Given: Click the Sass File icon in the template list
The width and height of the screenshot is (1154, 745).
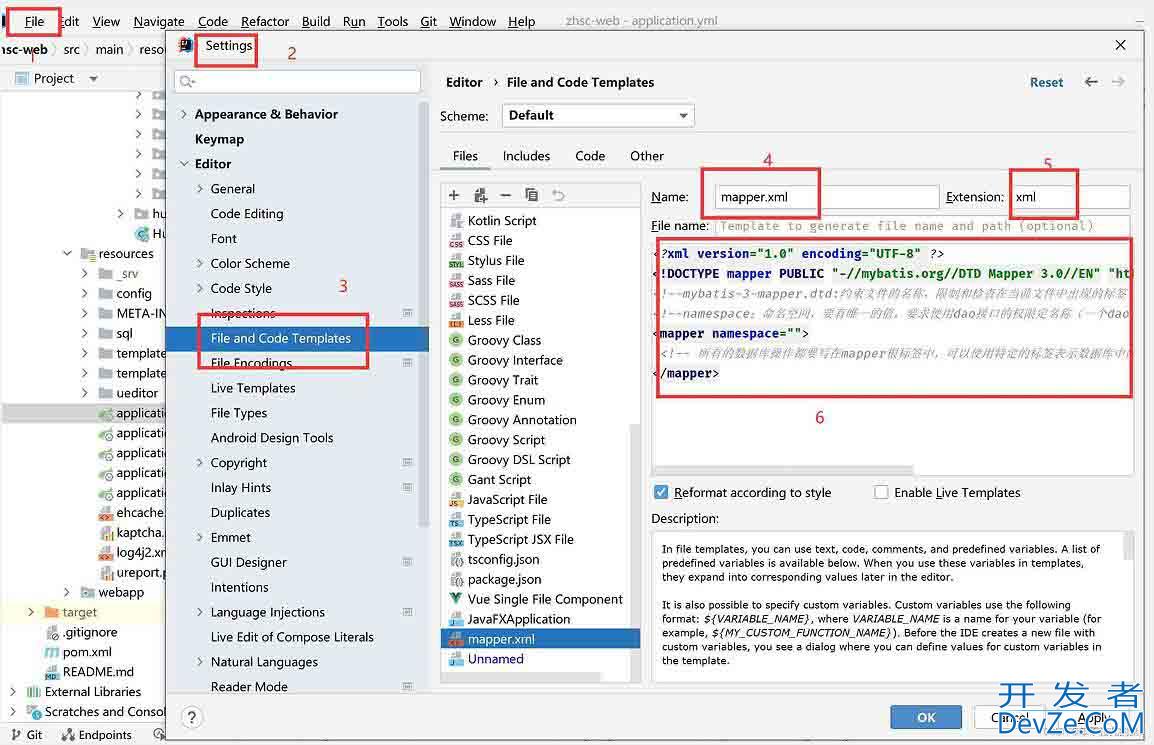Looking at the screenshot, I should point(456,280).
